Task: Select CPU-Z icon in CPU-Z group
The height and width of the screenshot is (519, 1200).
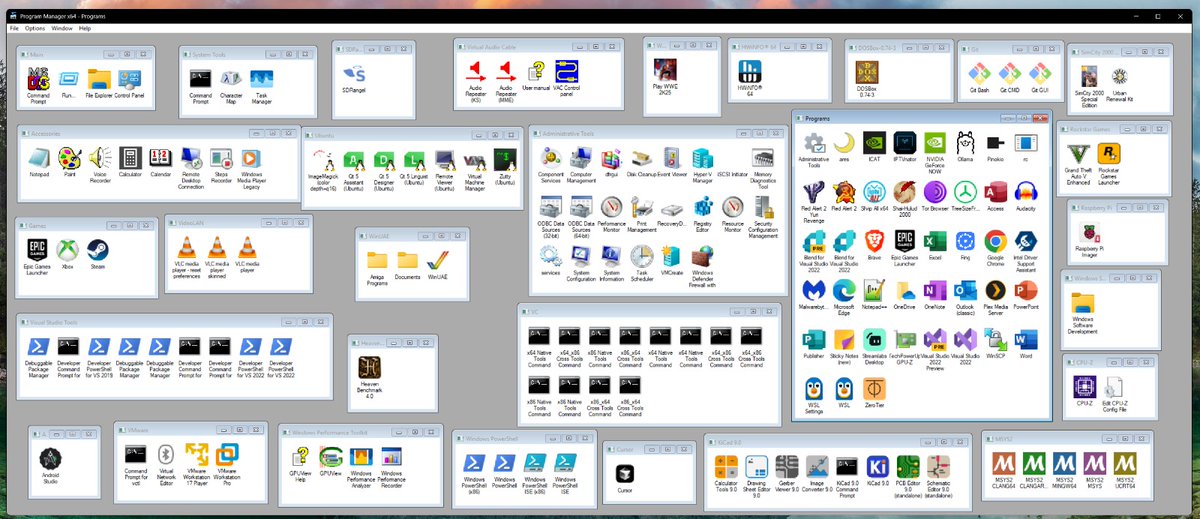Action: point(1085,385)
